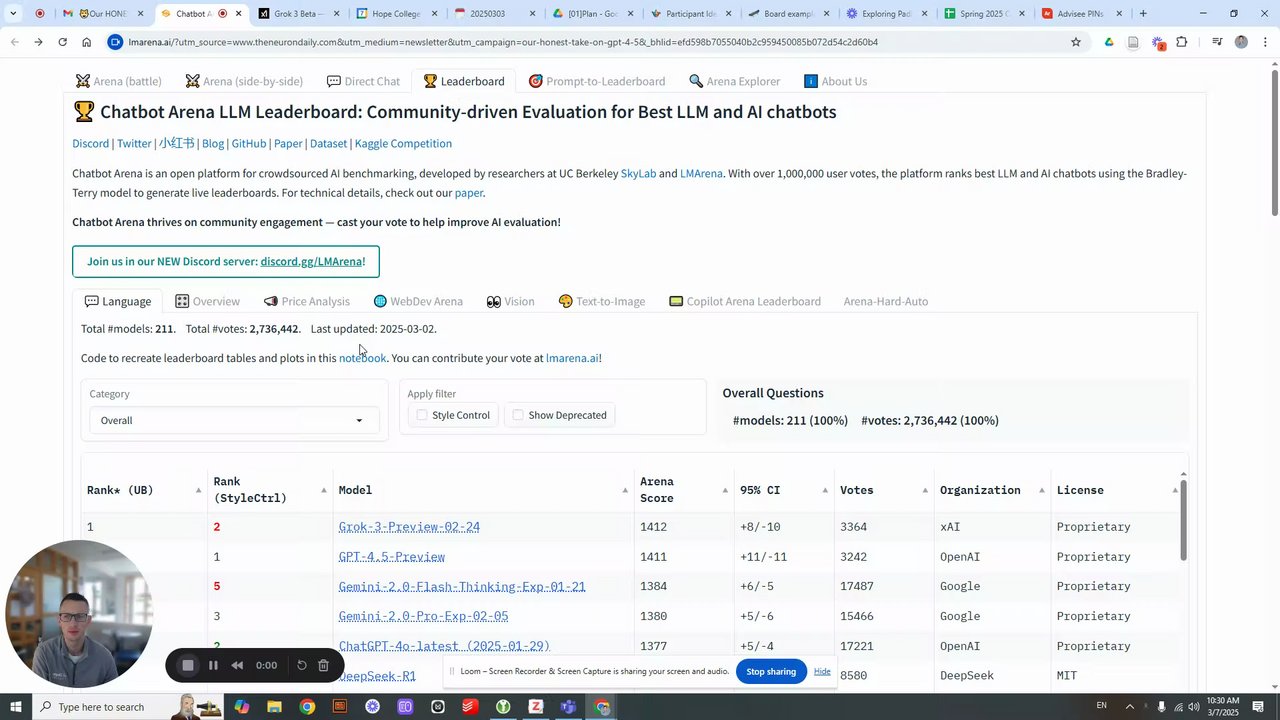Image resolution: width=1280 pixels, height=720 pixels.
Task: Select the WebDev Arena leaderboard tab
Action: pos(418,301)
